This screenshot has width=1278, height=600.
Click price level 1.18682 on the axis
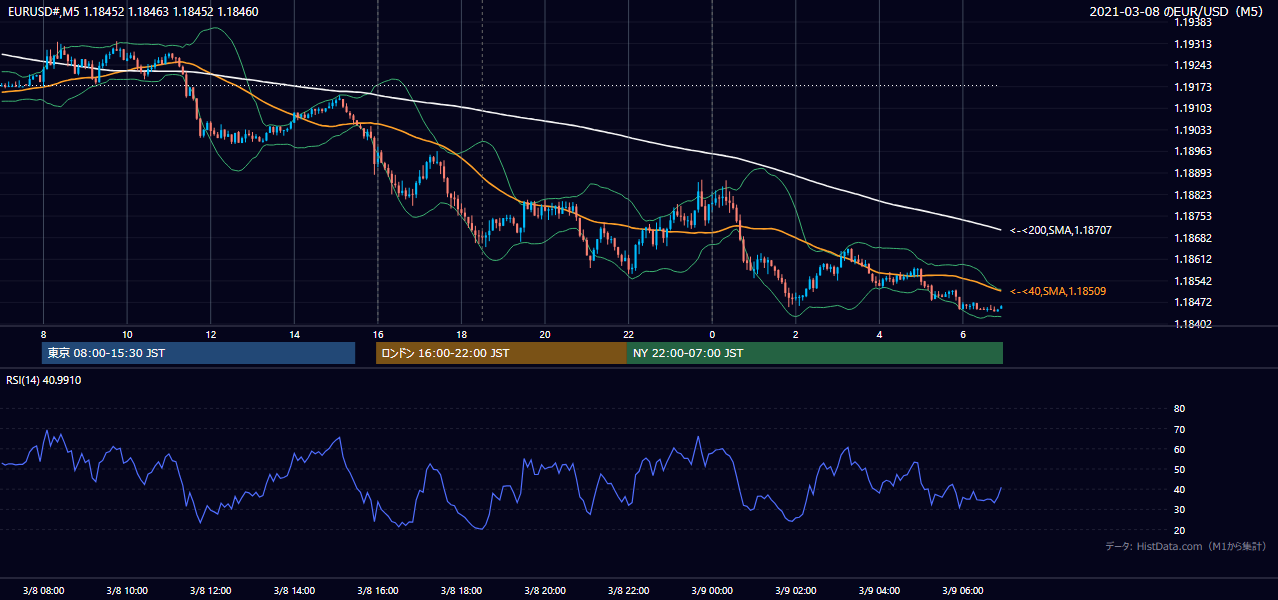1193,238
